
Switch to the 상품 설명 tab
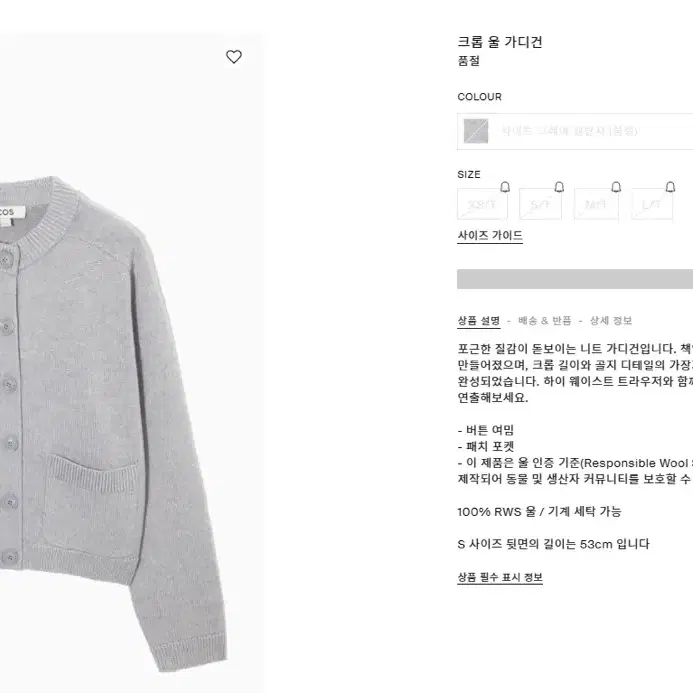(x=479, y=321)
